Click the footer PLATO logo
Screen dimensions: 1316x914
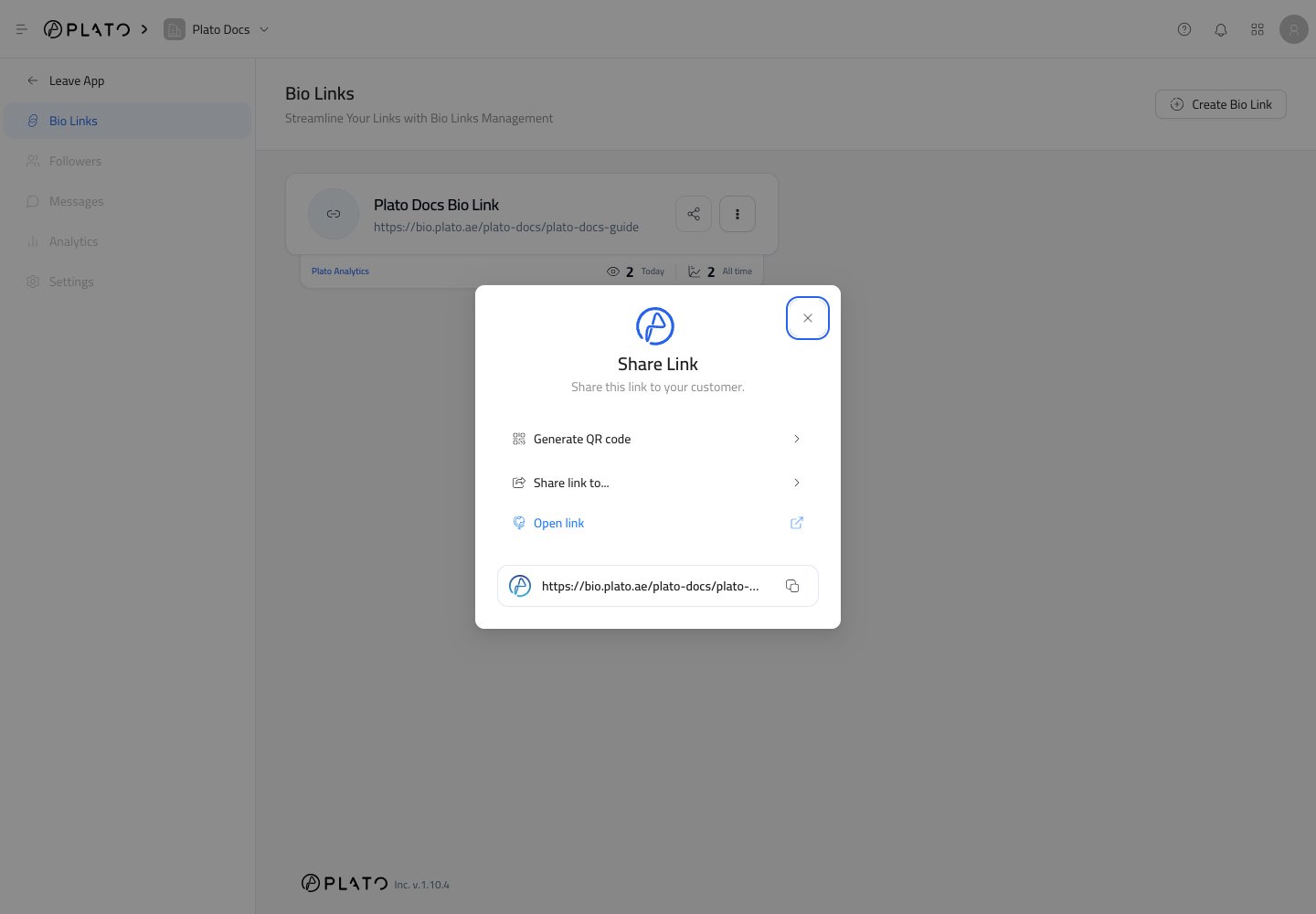[x=345, y=883]
